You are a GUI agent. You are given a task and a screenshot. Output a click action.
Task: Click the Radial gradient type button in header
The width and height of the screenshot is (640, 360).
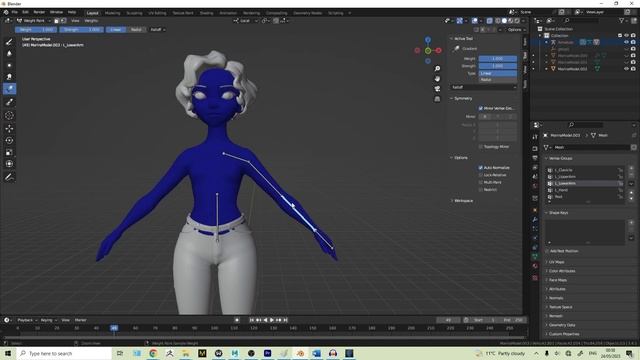click(136, 29)
